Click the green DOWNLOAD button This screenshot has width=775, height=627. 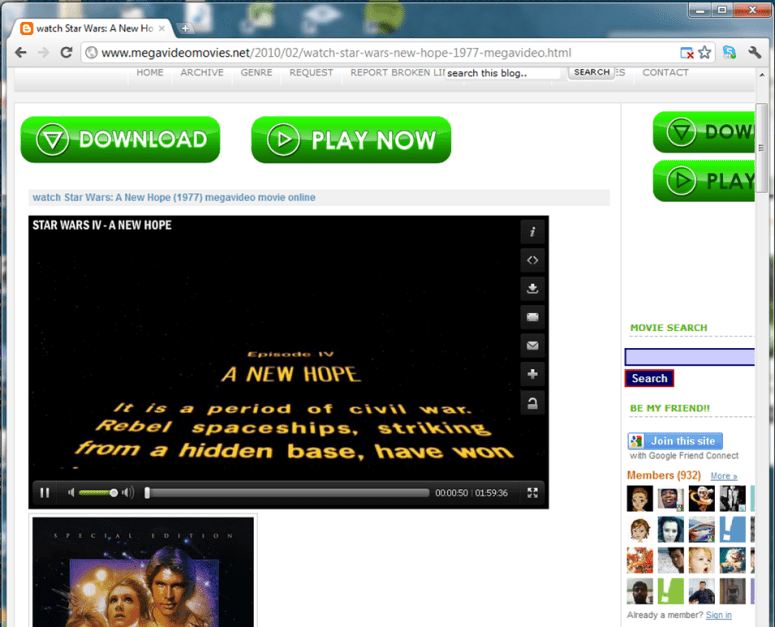120,140
